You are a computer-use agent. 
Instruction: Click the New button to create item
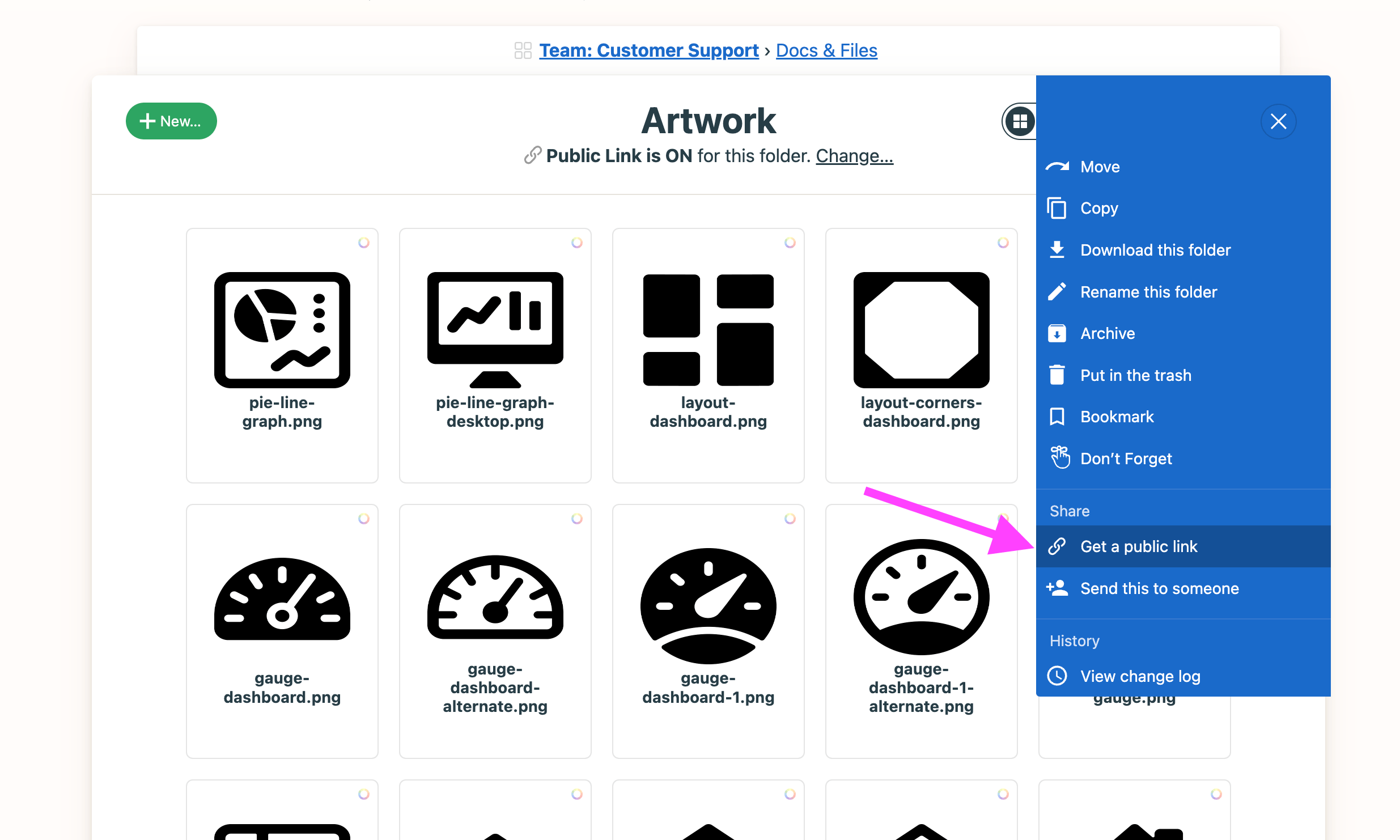(171, 121)
